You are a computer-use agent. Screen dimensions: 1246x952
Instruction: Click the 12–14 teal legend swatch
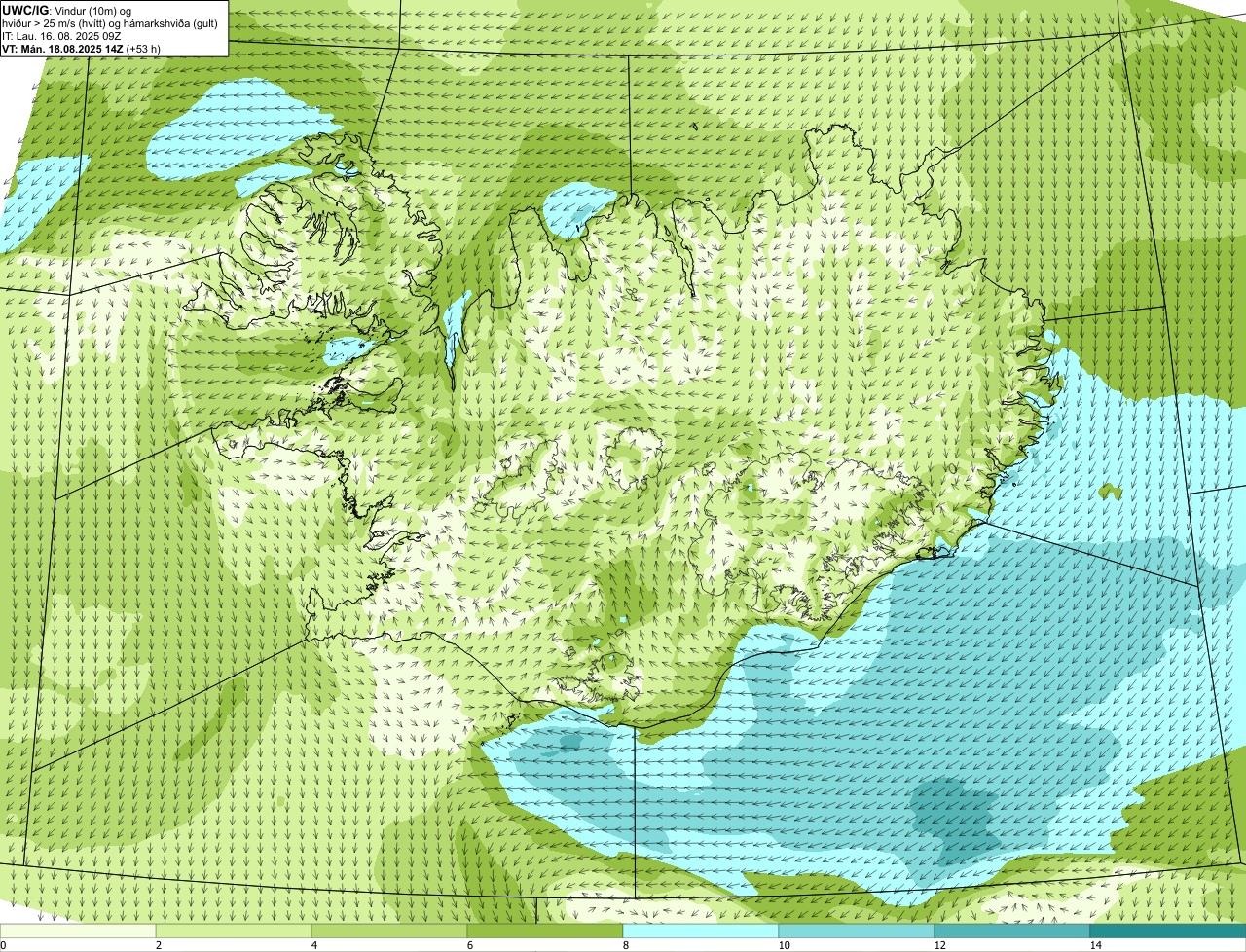(x=1012, y=931)
